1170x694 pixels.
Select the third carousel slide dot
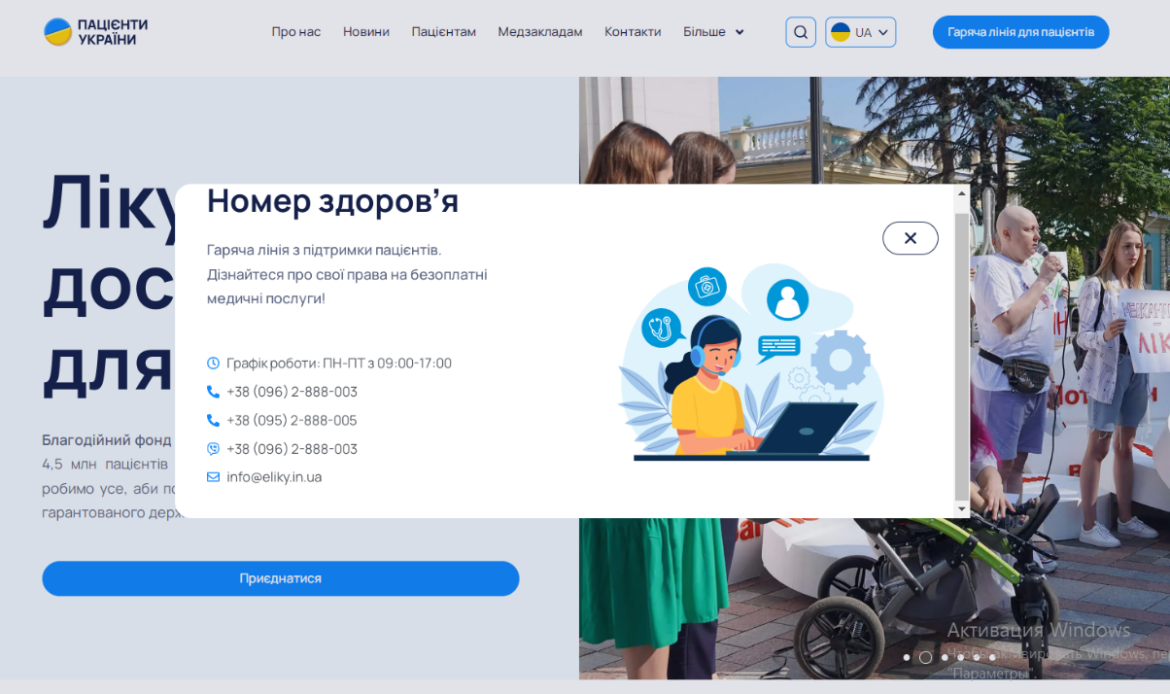point(945,657)
